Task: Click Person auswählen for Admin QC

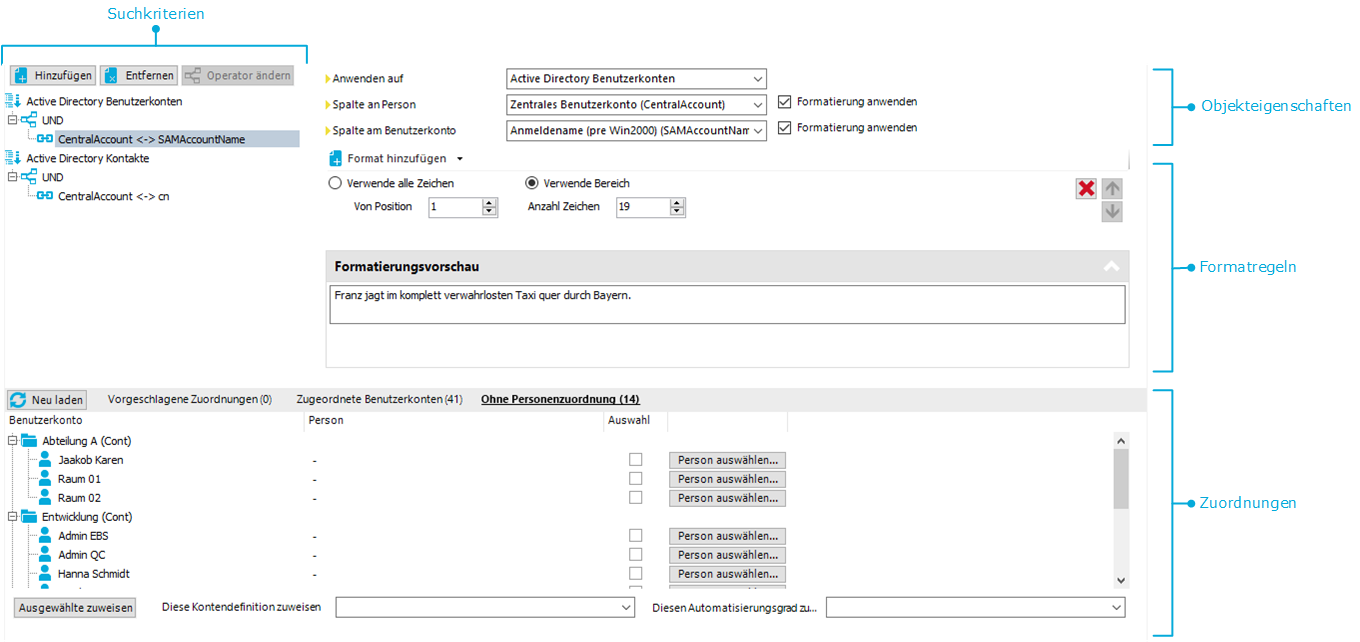Action: click(x=727, y=555)
